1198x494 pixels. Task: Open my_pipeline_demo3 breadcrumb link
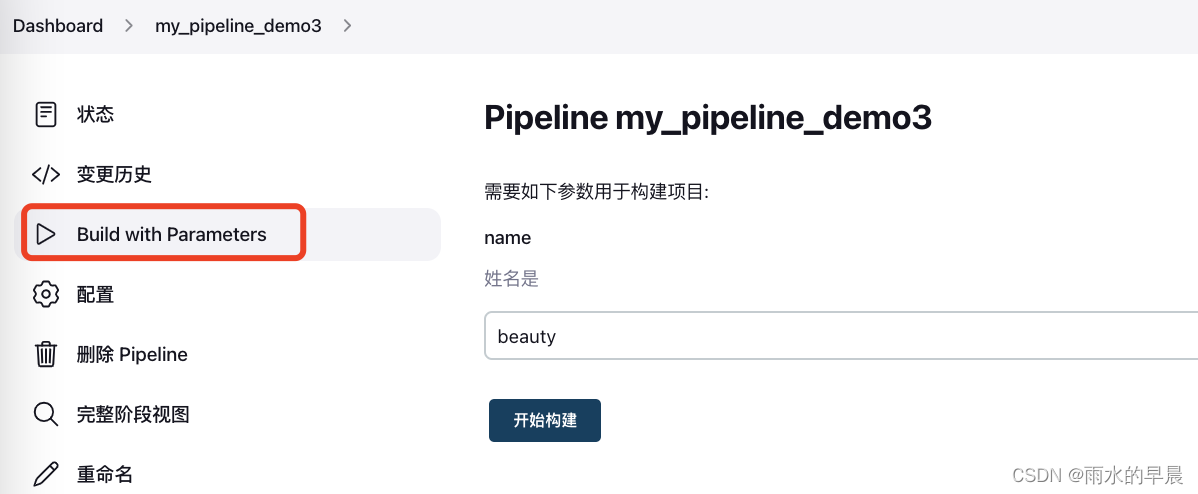coord(238,26)
